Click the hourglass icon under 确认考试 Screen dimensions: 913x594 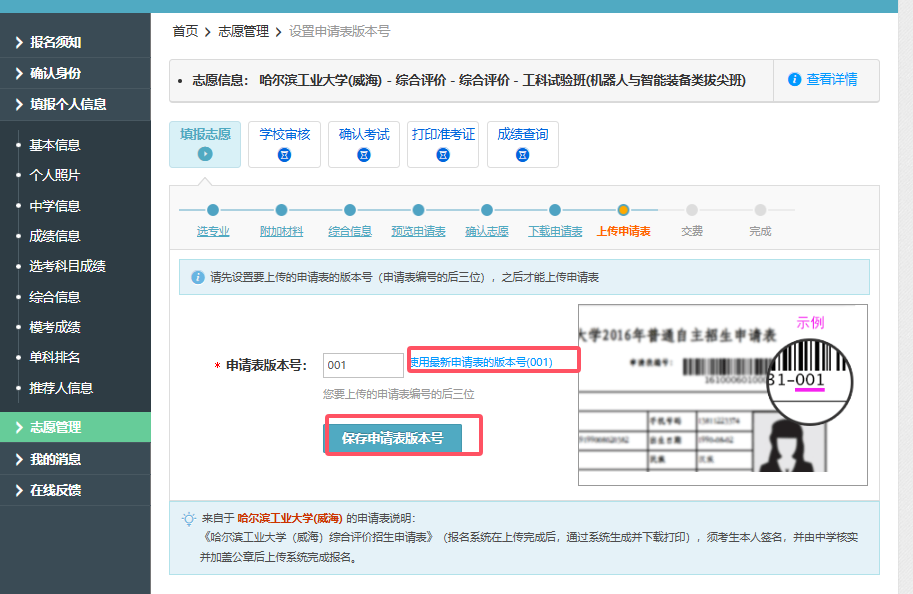pos(364,154)
